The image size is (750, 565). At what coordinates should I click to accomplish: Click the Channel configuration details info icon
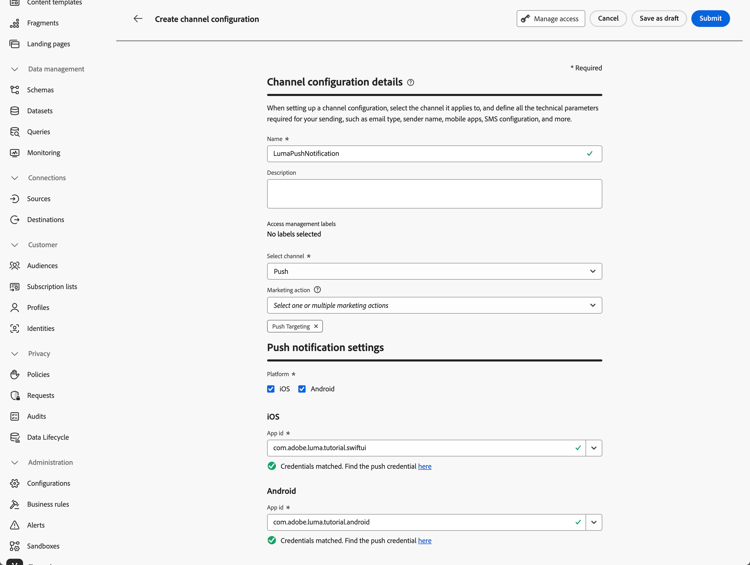[410, 83]
